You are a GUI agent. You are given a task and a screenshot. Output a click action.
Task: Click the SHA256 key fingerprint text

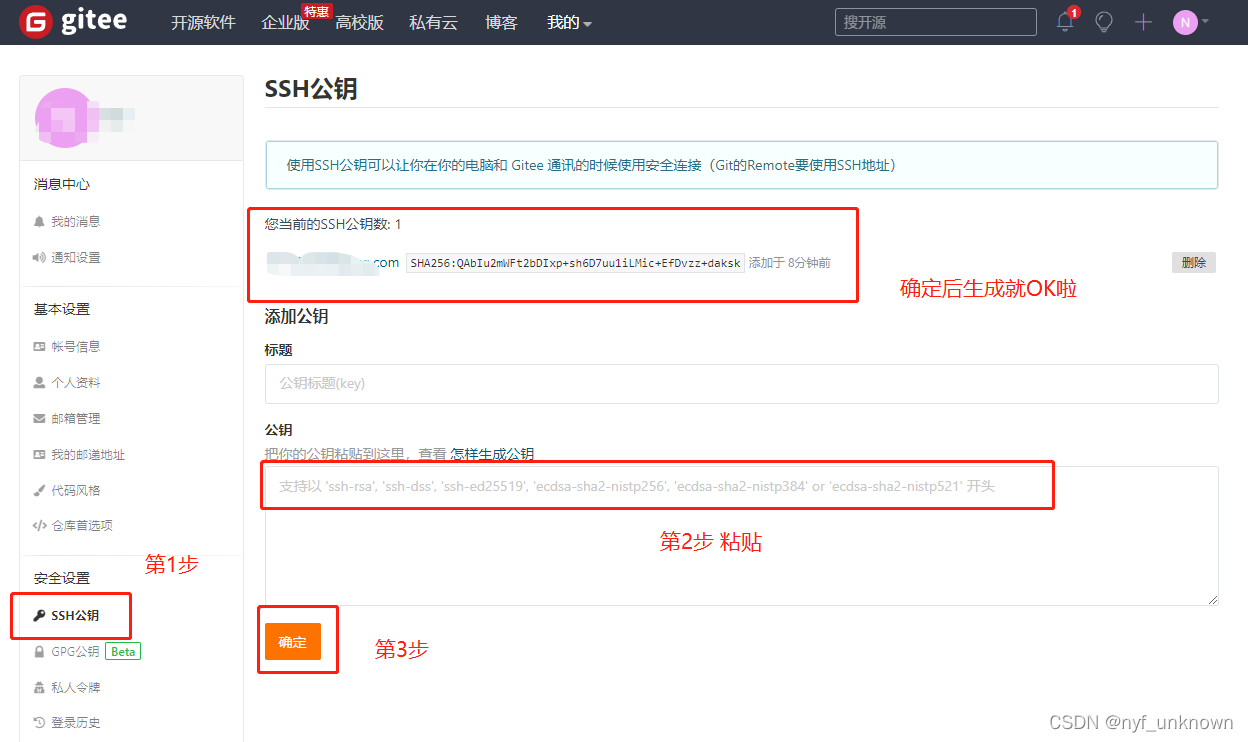coord(575,263)
